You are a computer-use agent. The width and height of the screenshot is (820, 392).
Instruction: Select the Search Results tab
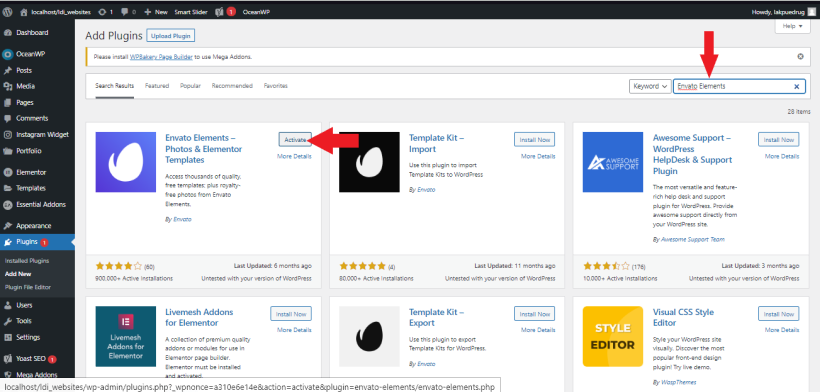point(115,86)
